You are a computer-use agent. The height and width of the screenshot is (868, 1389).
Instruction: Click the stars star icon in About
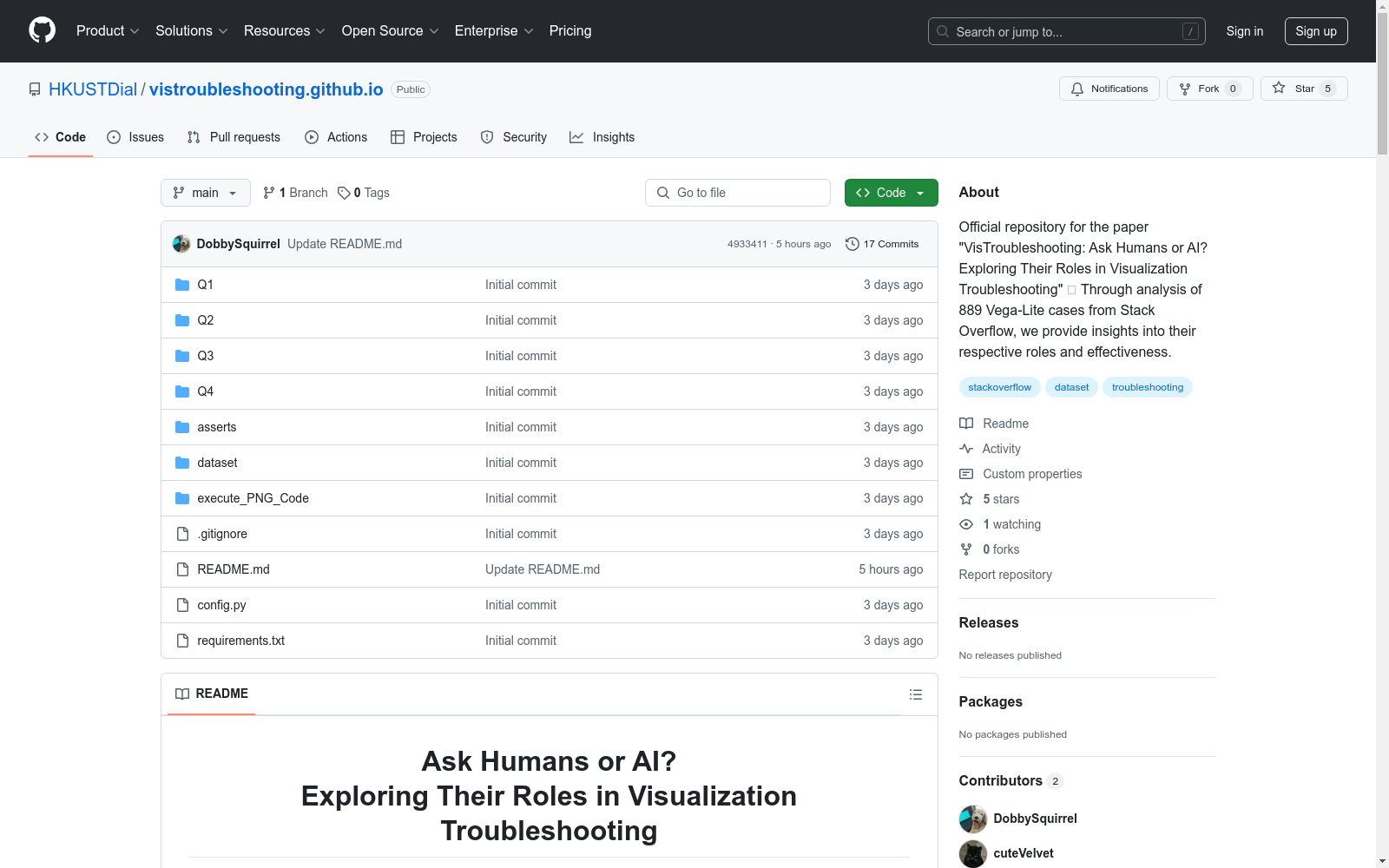(966, 499)
